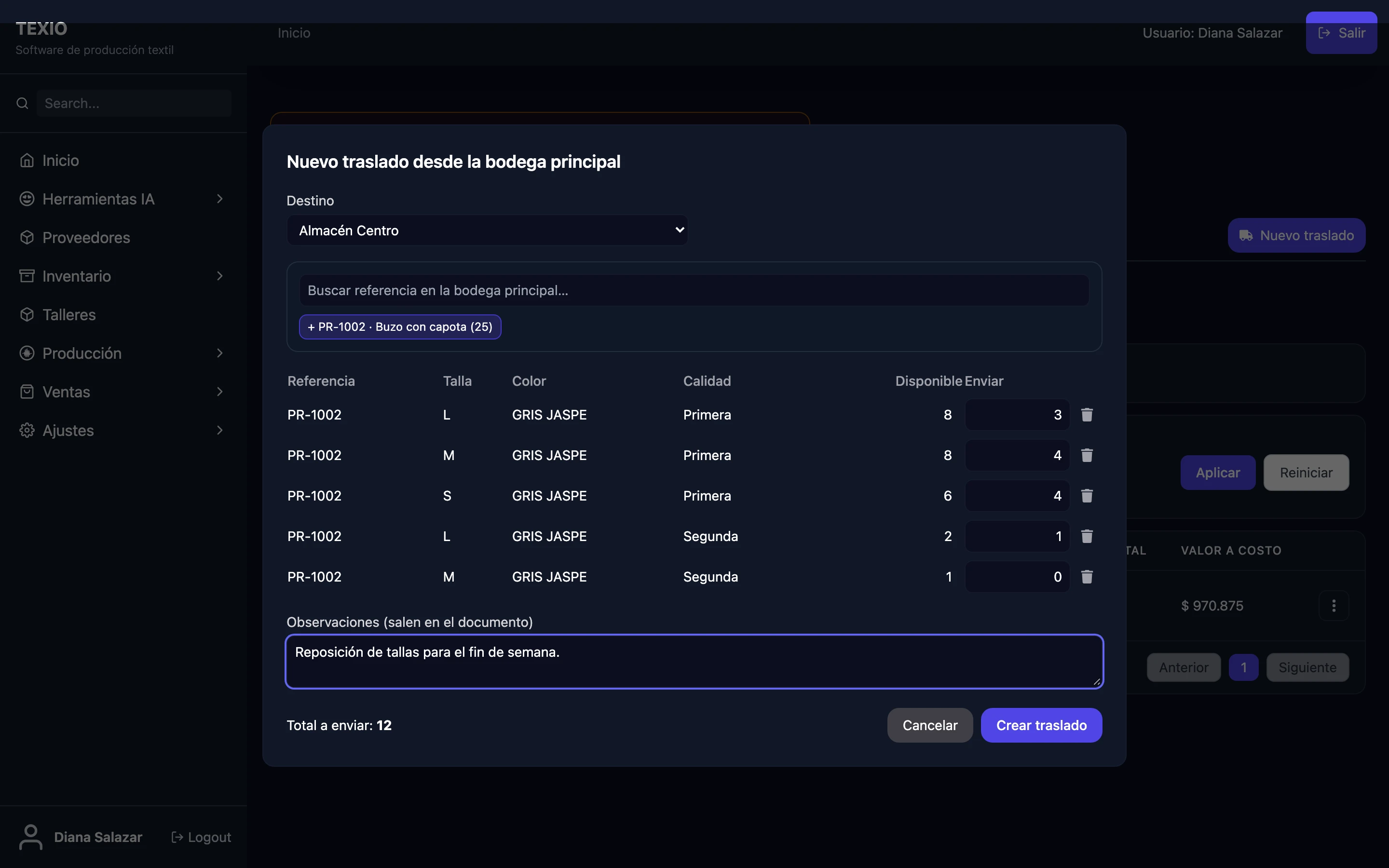This screenshot has height=868, width=1389.
Task: Add PR-1002 Buzo con capota chip
Action: click(x=400, y=326)
